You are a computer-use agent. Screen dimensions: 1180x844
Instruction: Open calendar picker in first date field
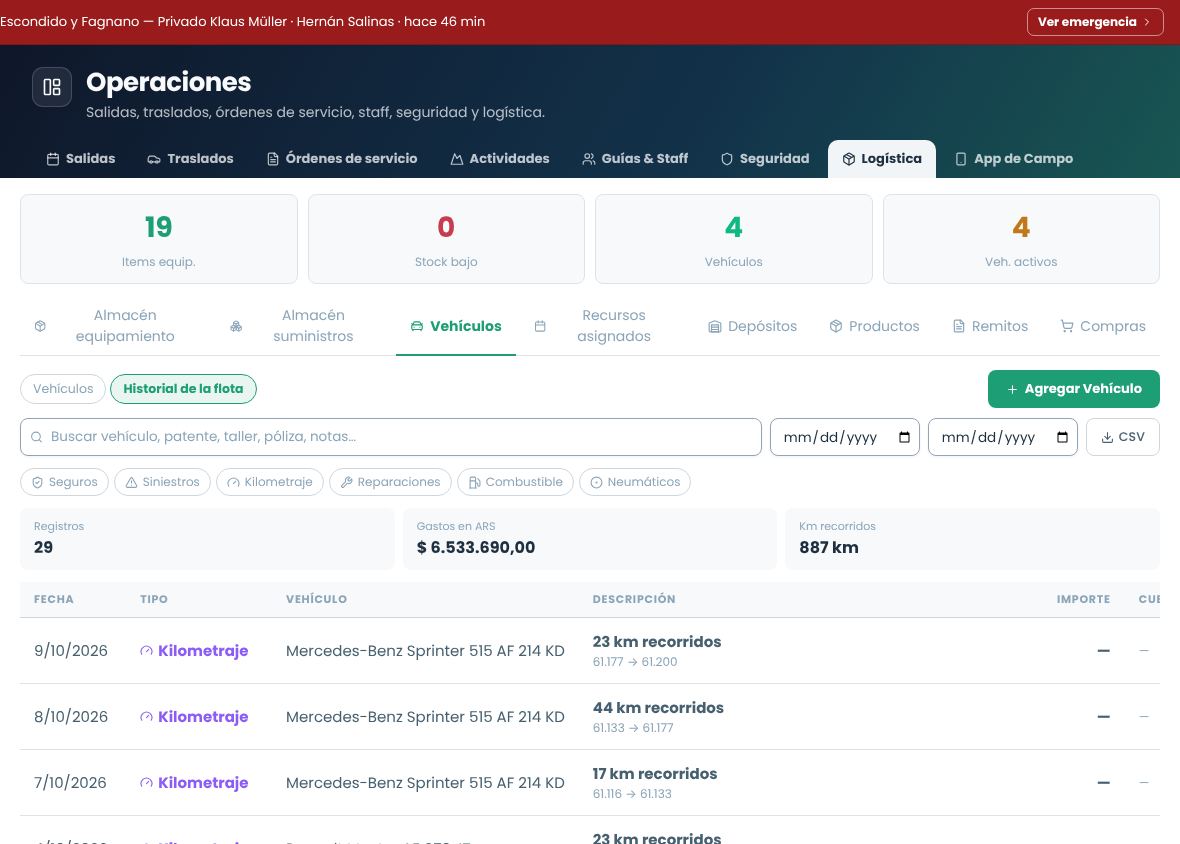[x=905, y=437]
